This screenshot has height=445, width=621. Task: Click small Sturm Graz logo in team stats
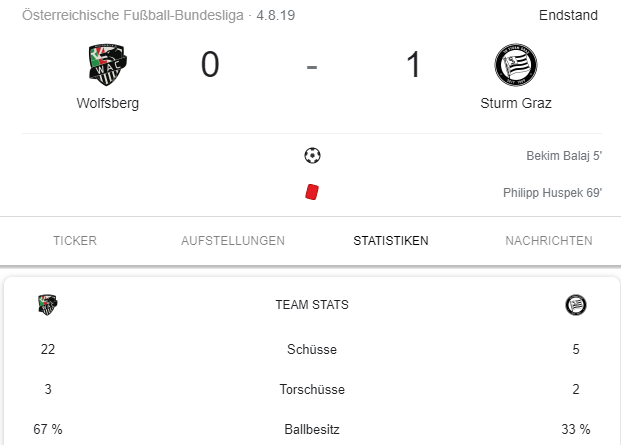(576, 305)
